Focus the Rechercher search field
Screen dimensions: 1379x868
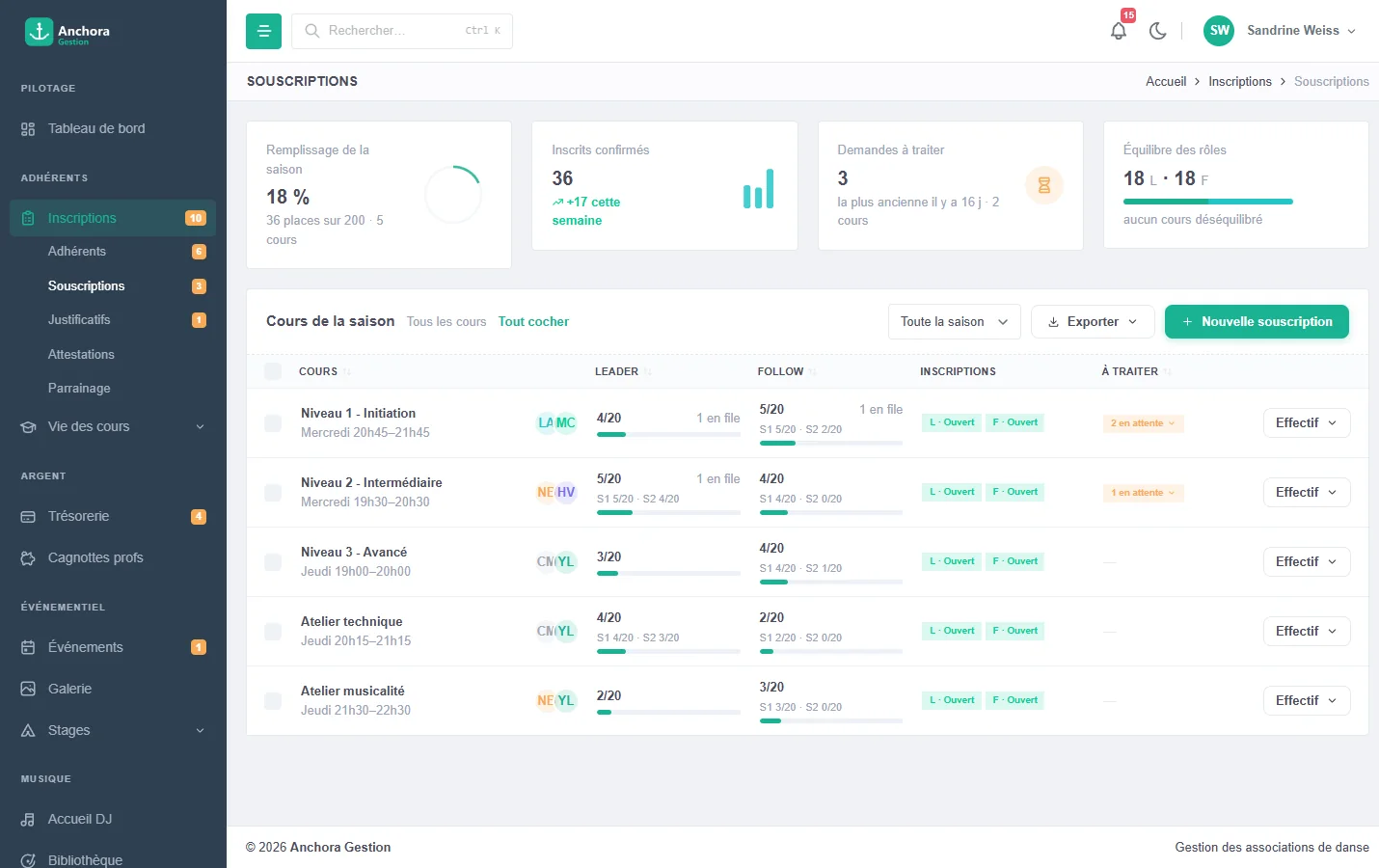pyautogui.click(x=402, y=31)
